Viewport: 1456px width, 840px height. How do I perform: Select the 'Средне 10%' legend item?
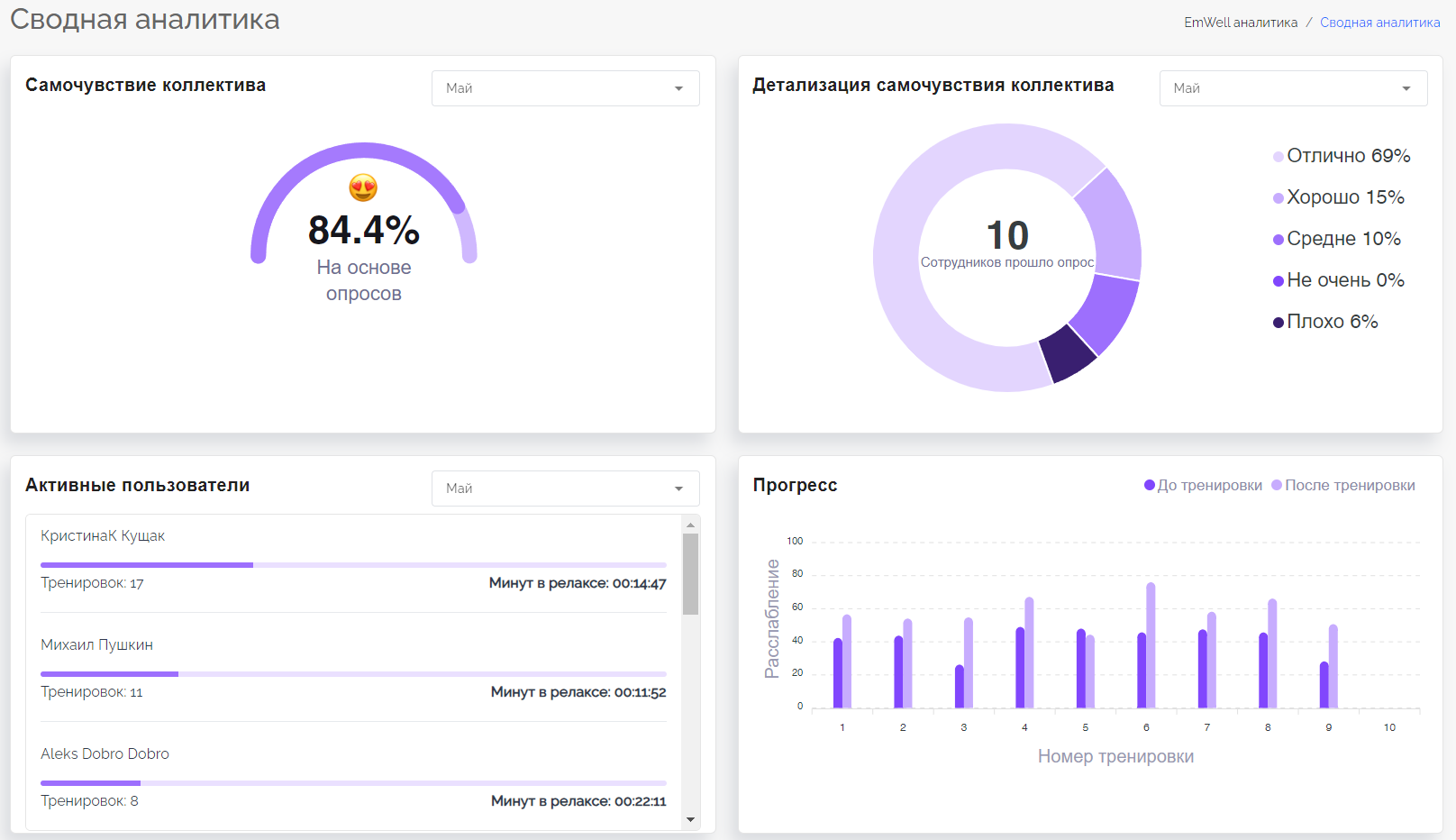1337,239
